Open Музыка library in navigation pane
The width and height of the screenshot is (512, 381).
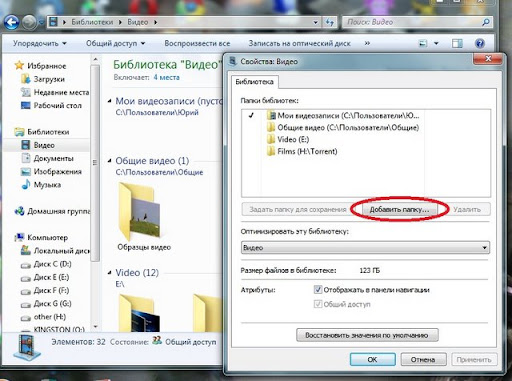click(41, 184)
